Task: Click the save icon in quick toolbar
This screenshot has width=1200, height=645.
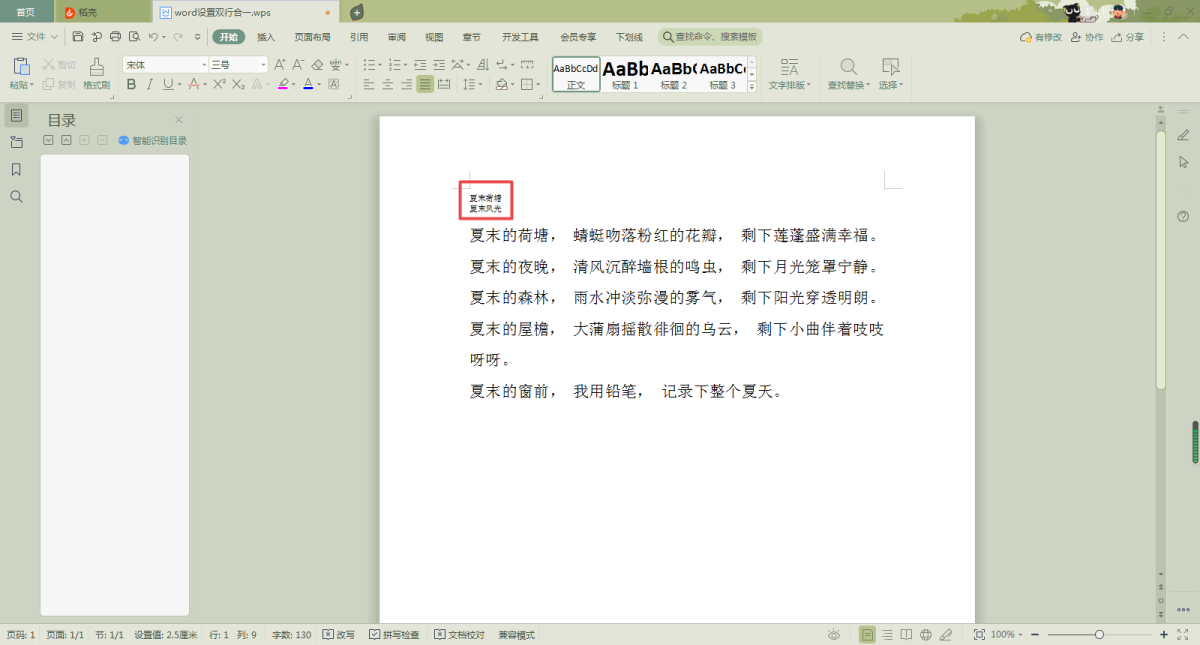Action: tap(78, 37)
